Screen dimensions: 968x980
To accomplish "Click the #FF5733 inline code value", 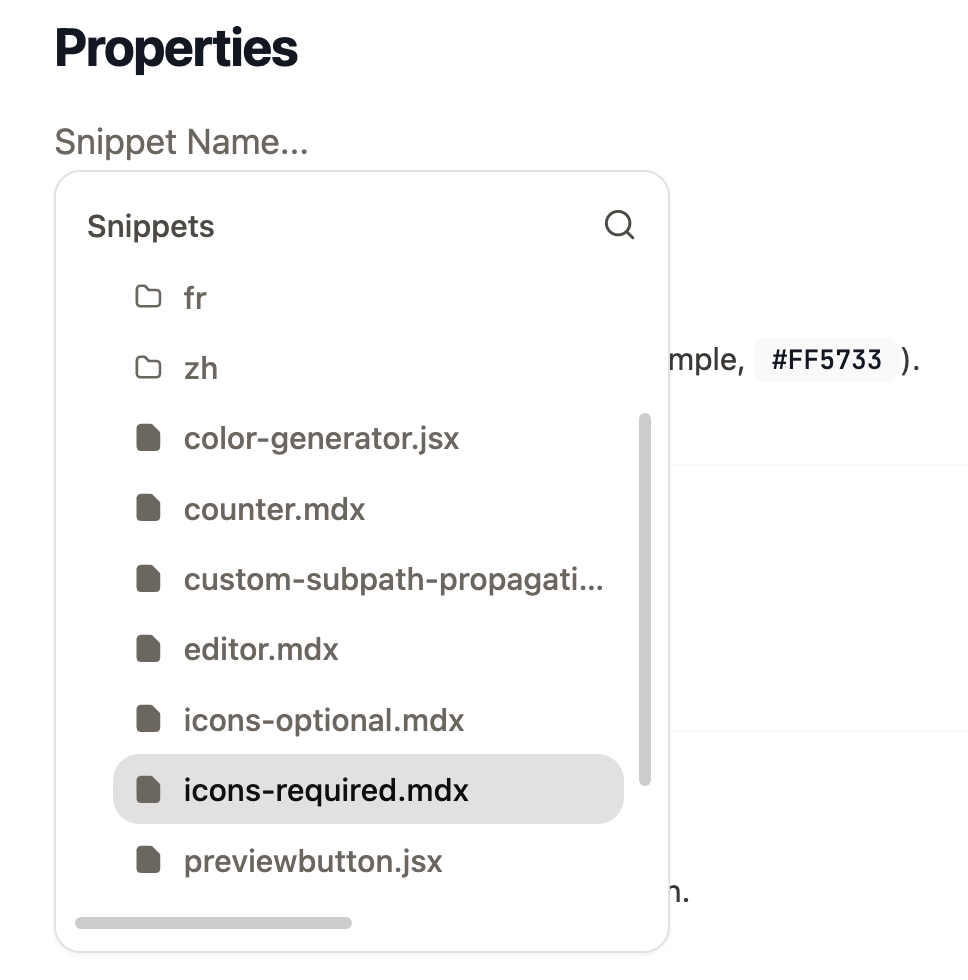I will (x=826, y=359).
